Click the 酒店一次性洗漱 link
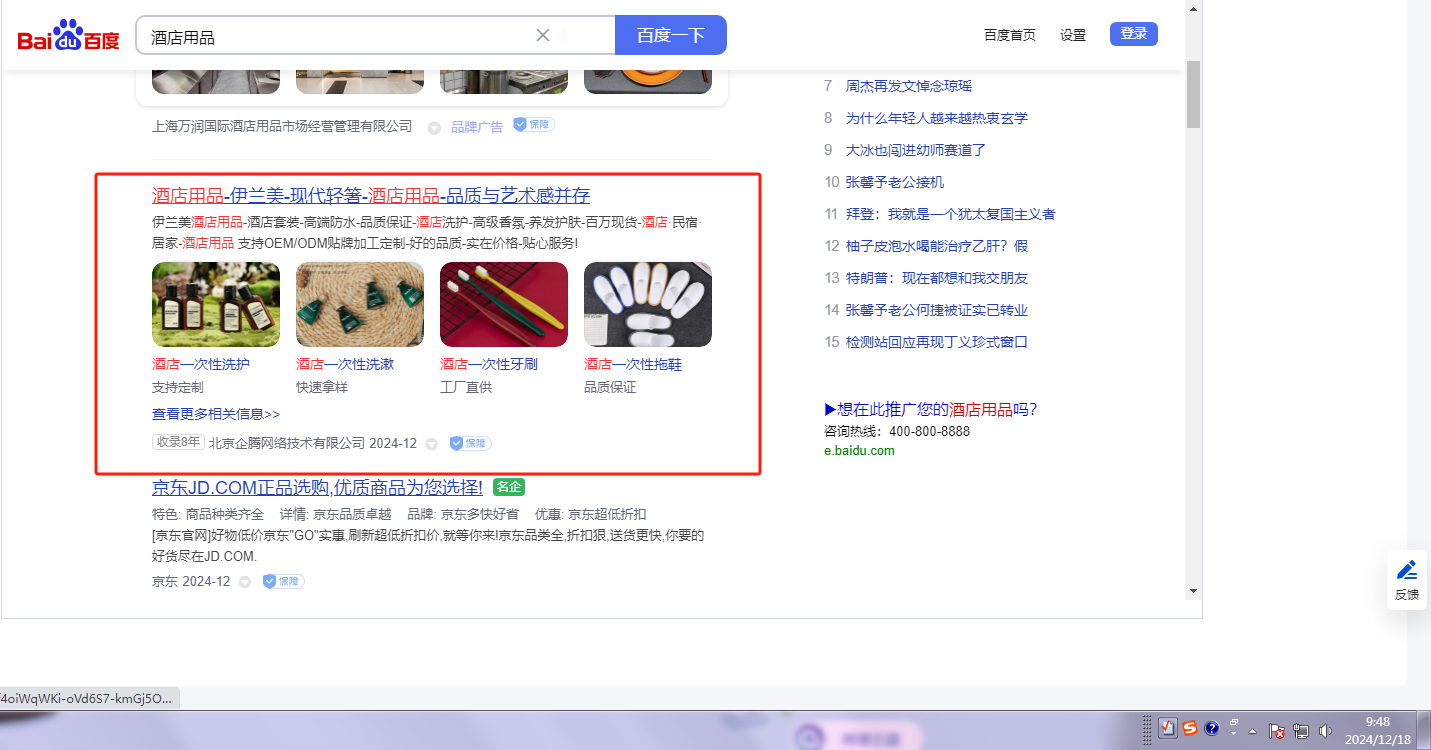 pos(345,365)
